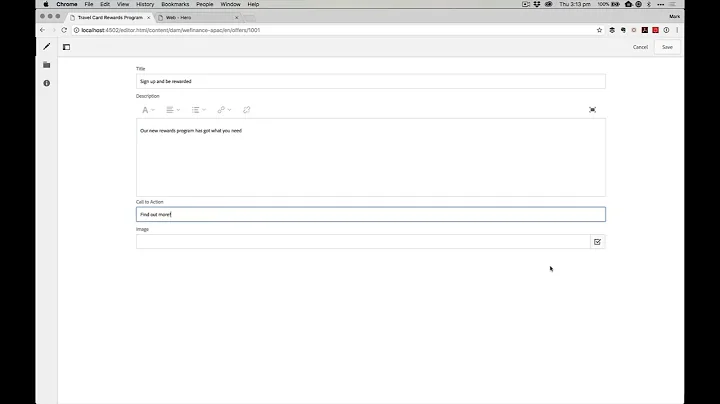Open Chrome's three-dot menu

click(x=677, y=30)
